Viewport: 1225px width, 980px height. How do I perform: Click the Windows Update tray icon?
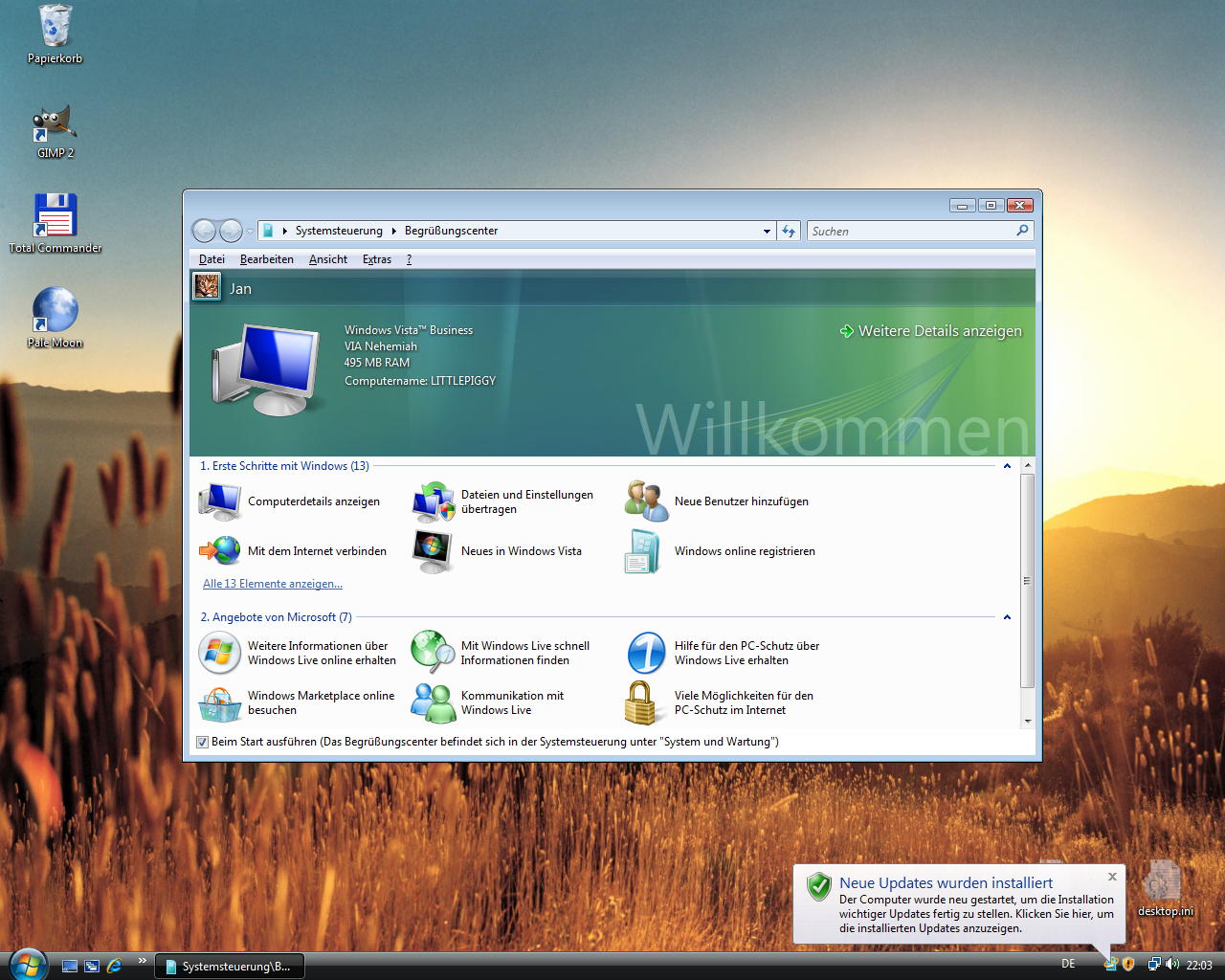[1110, 964]
